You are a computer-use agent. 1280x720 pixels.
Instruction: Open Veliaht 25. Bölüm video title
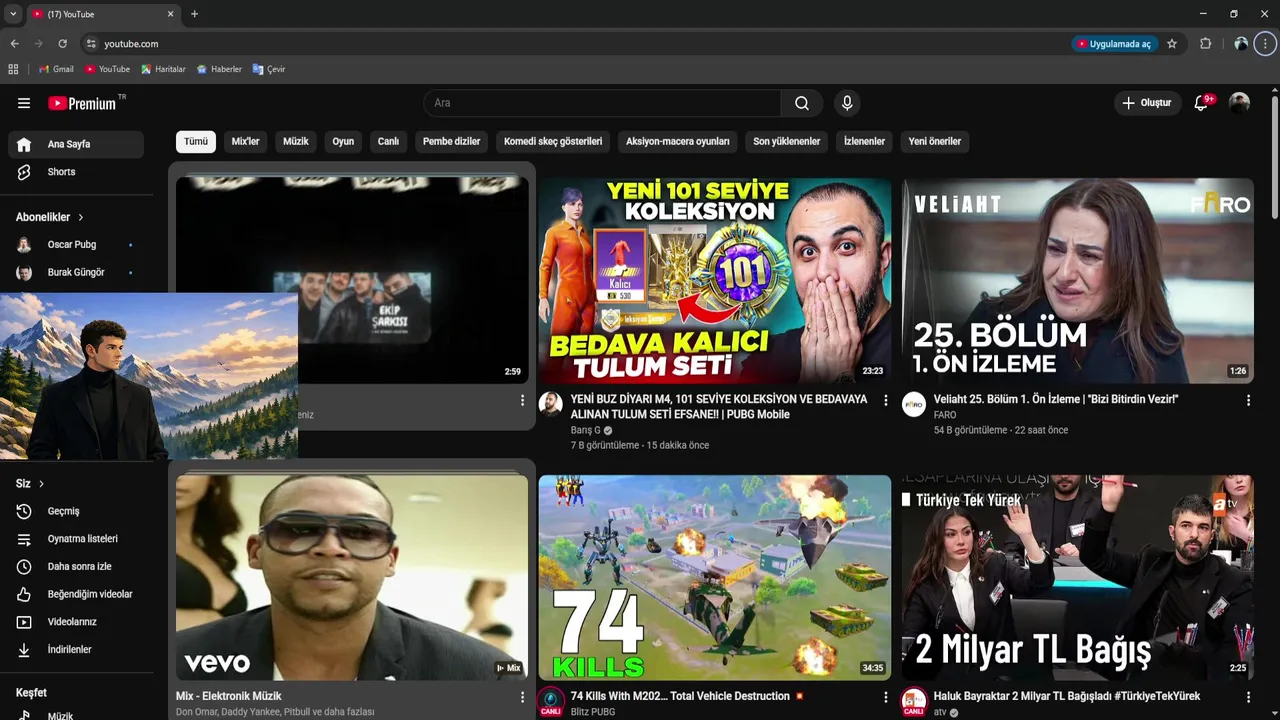1056,399
